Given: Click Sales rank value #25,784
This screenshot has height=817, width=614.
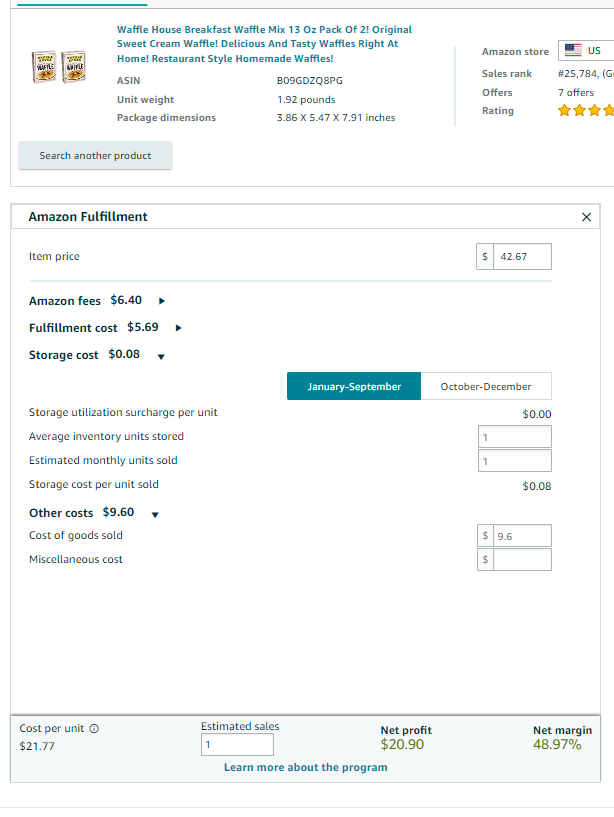Looking at the screenshot, I should (578, 73).
